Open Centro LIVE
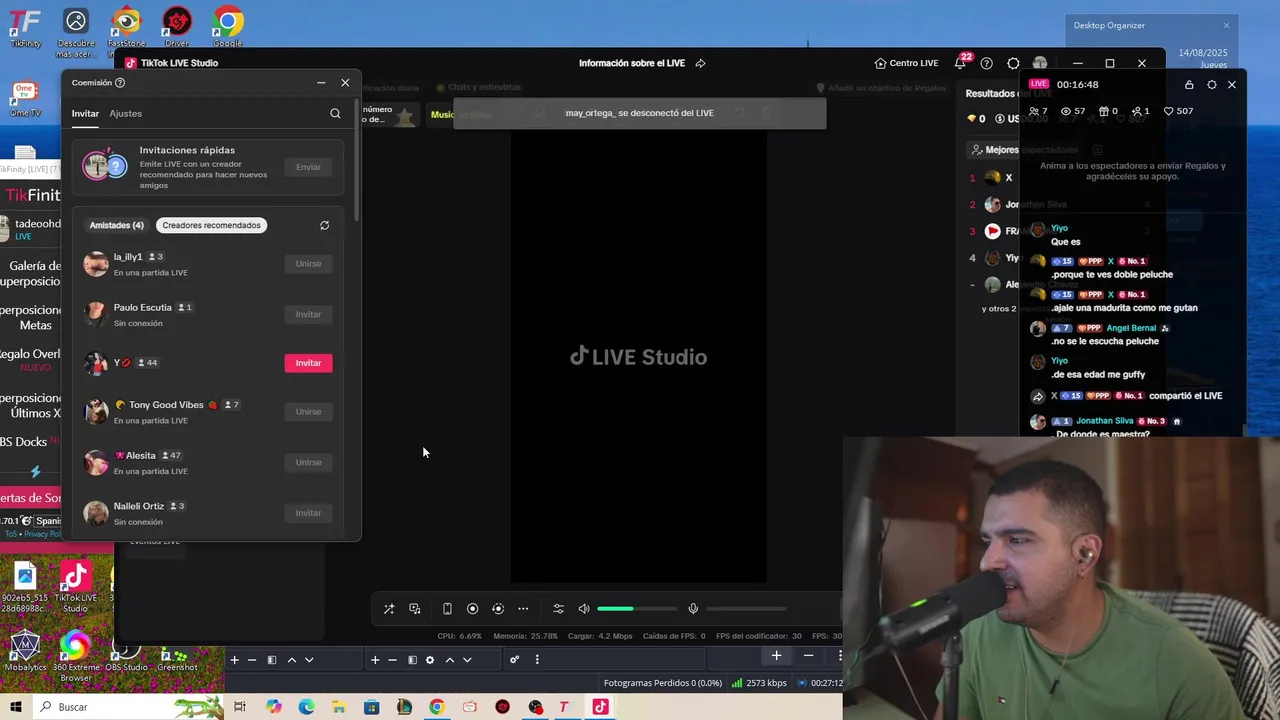The image size is (1280, 720). pos(906,63)
